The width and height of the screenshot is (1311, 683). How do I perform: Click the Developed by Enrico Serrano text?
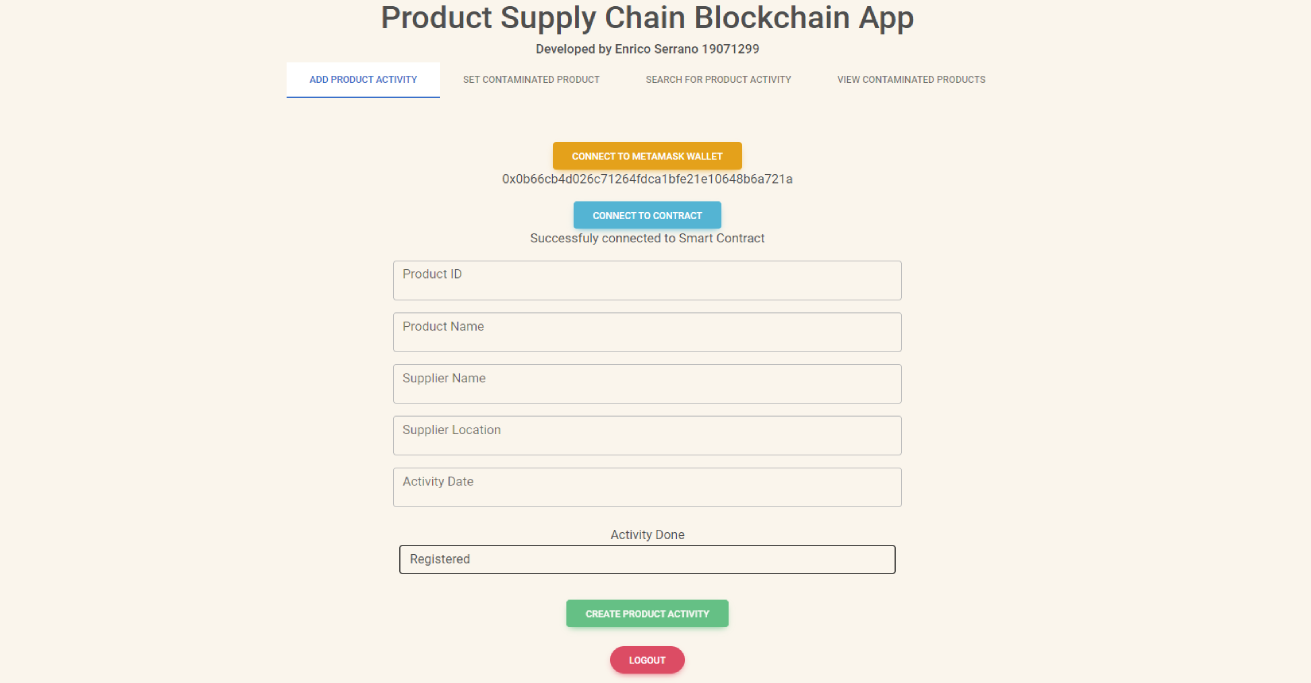point(647,48)
